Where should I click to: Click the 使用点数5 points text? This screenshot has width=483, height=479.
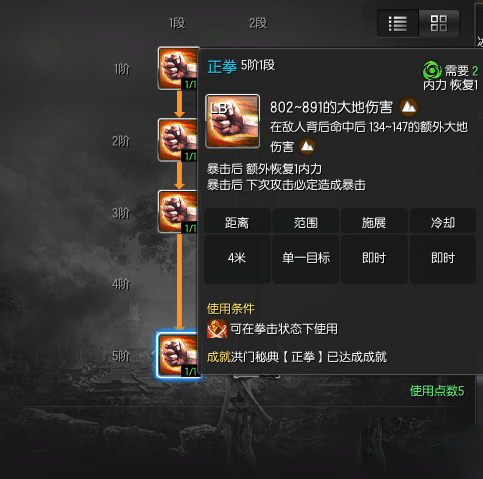click(x=437, y=391)
